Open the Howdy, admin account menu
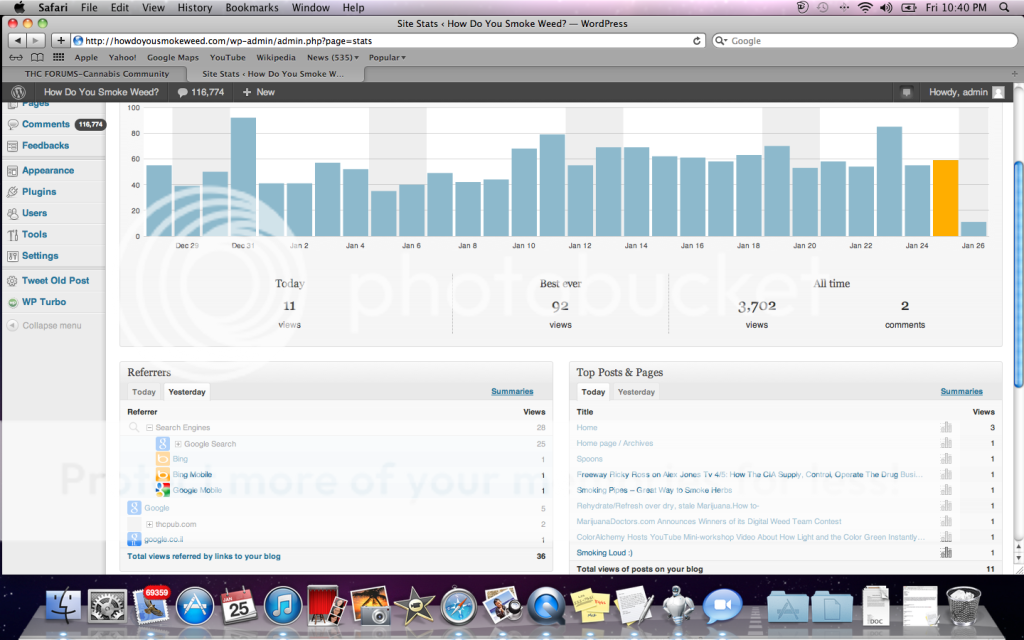The image size is (1024, 640). (966, 92)
